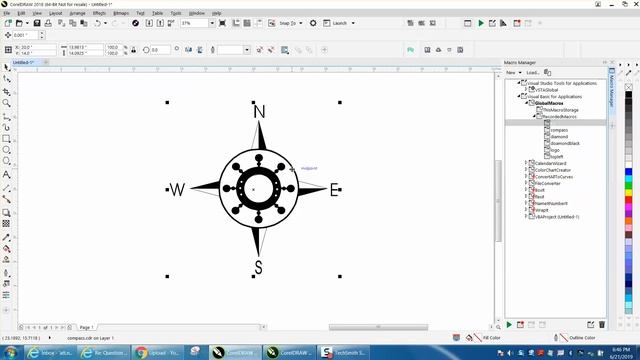640x360 pixels.
Task: Click Load button in Macro Manager
Action: [533, 73]
